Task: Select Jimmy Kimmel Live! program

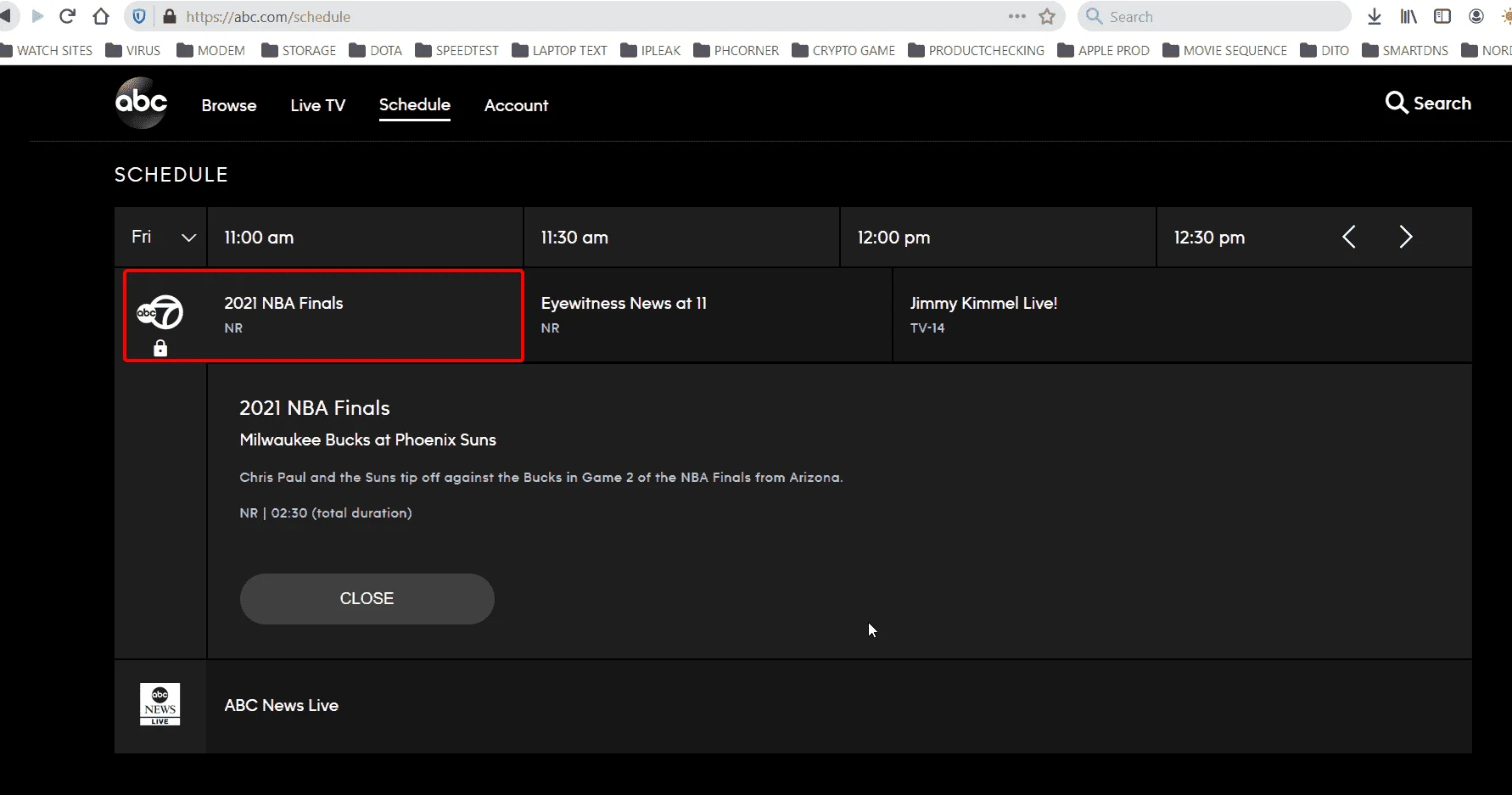Action: click(x=1183, y=316)
